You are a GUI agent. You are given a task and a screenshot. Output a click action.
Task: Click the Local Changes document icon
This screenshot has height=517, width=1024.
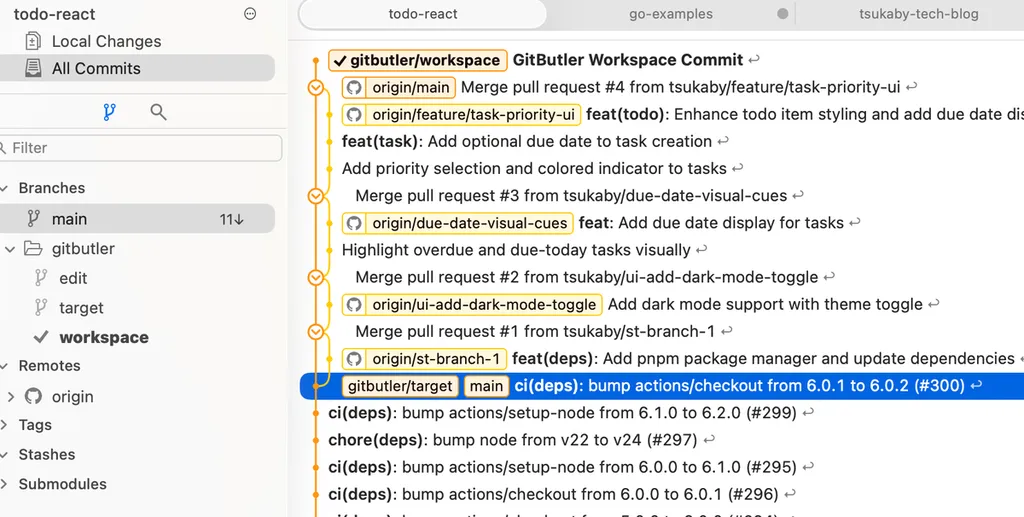tap(34, 41)
